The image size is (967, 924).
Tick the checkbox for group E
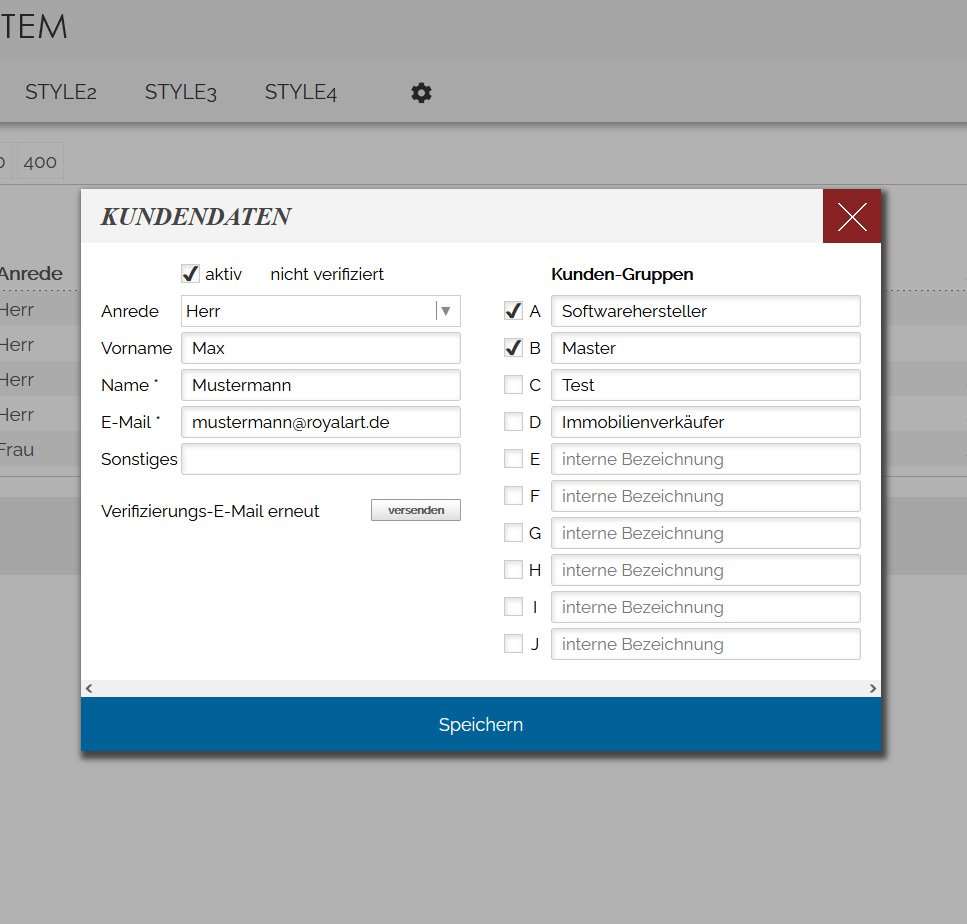click(x=513, y=459)
